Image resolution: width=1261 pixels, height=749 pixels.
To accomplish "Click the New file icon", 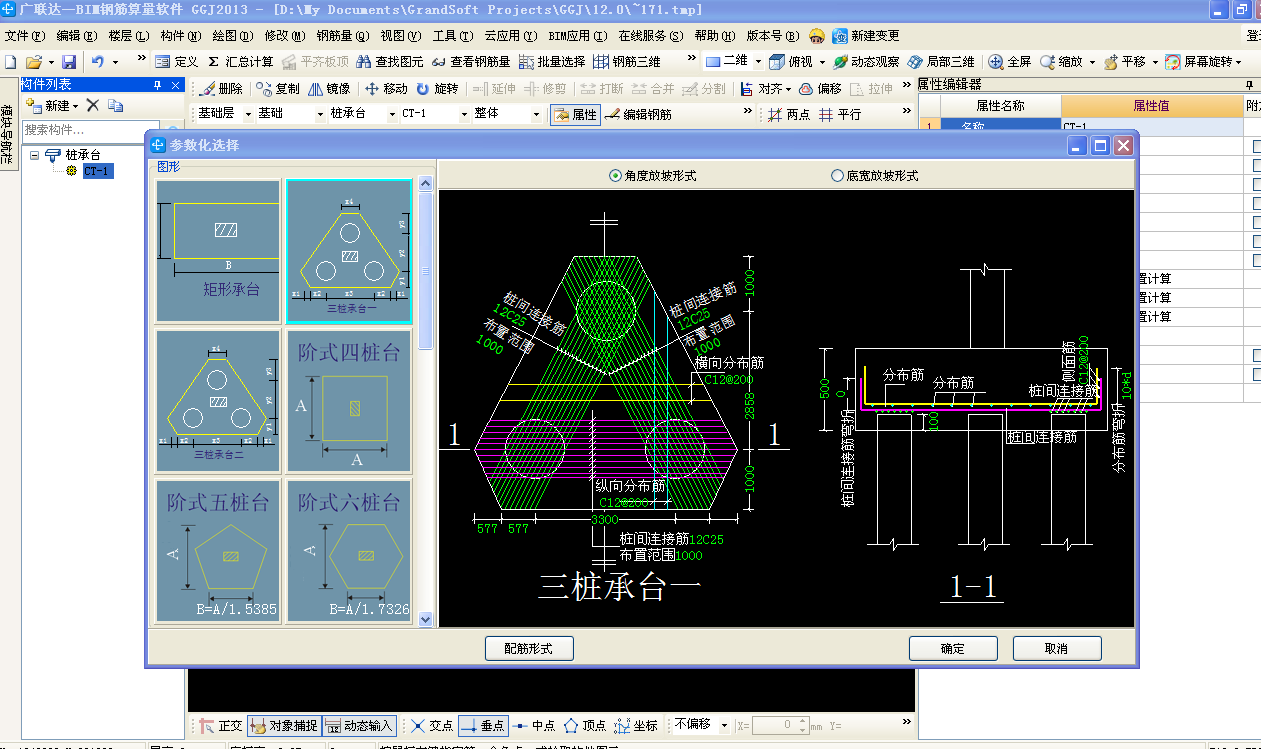I will (x=11, y=62).
